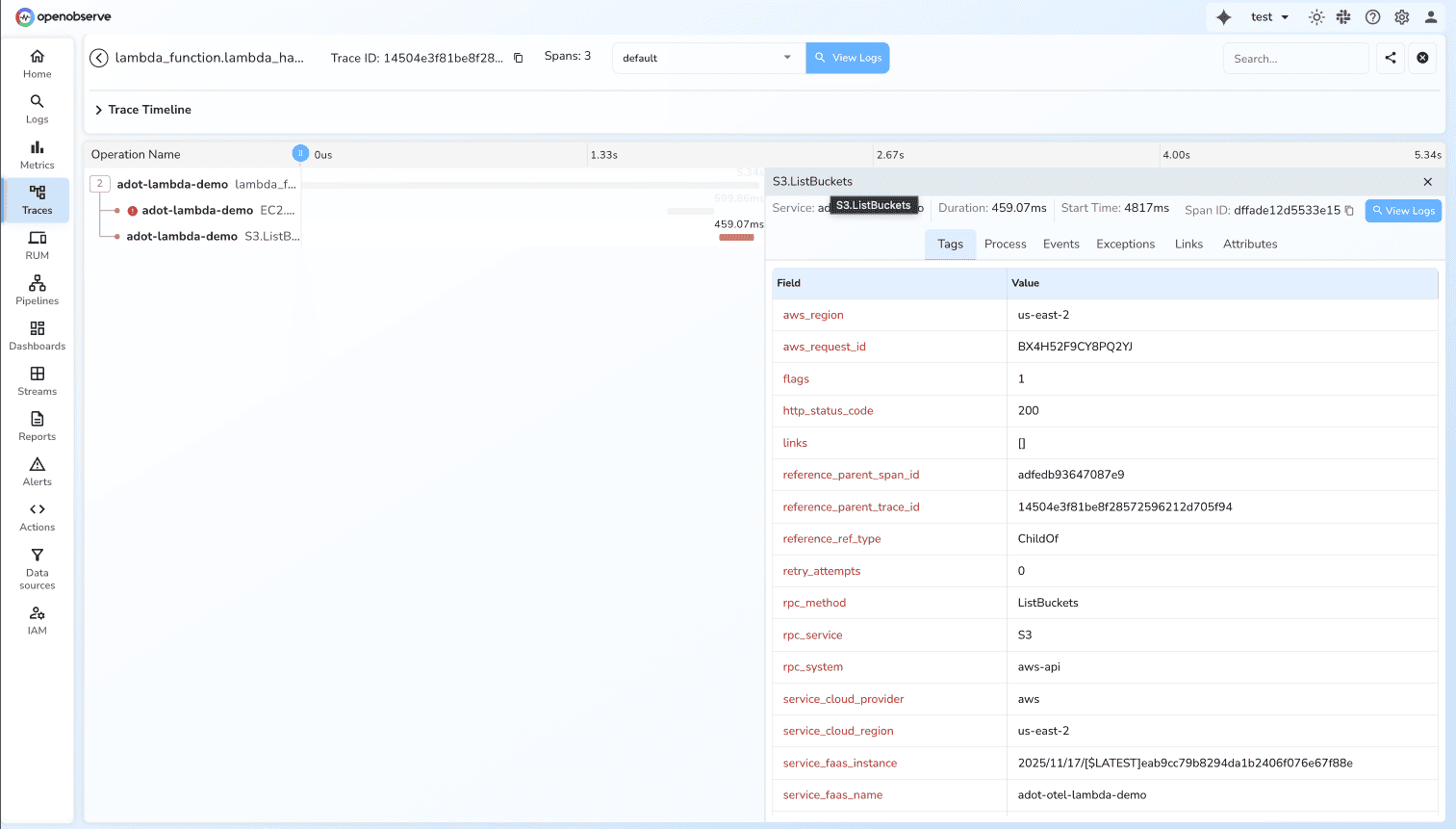
Task: Click View Logs button next to dropdown
Action: click(x=847, y=58)
